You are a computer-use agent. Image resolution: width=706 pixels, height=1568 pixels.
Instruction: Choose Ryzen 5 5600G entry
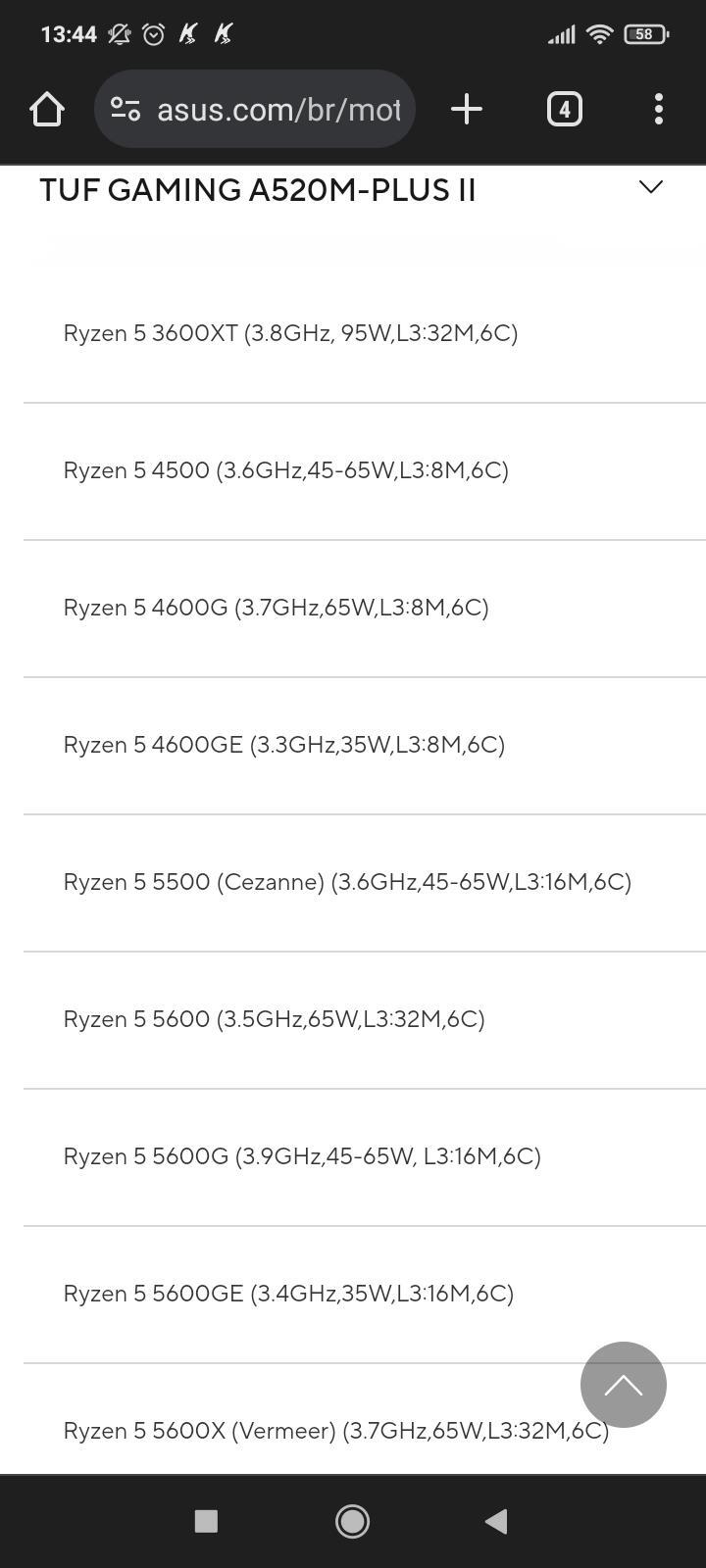(365, 1156)
